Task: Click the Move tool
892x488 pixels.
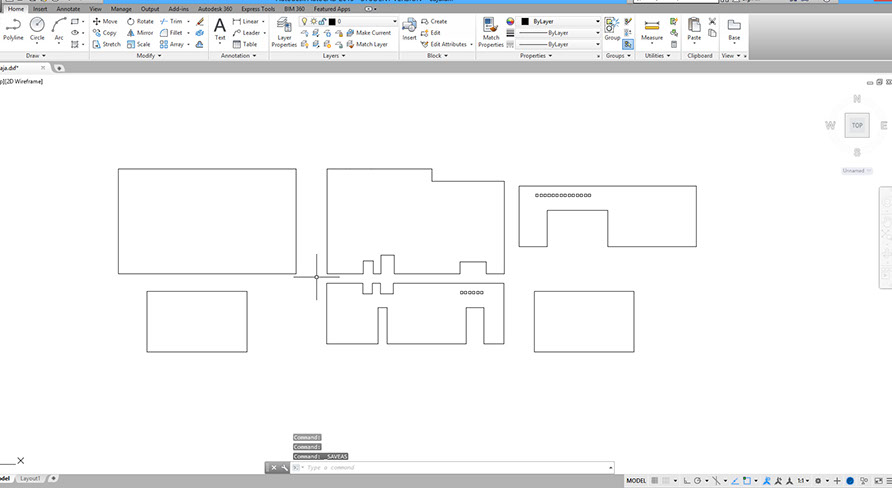Action: coord(105,21)
